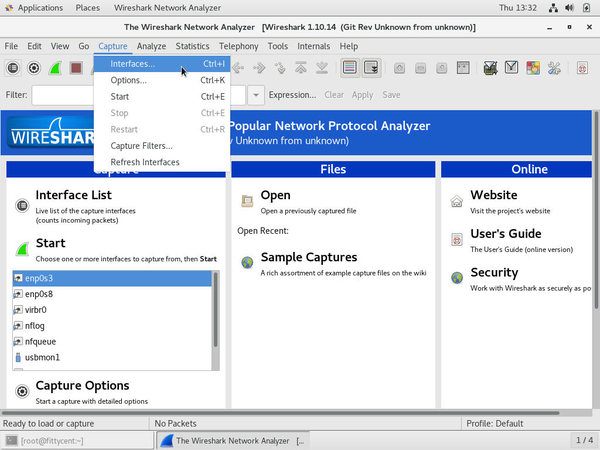Viewport: 600px width, 450px height.
Task: Switch to root@fittycent terminal in taskbar
Action: click(77, 441)
